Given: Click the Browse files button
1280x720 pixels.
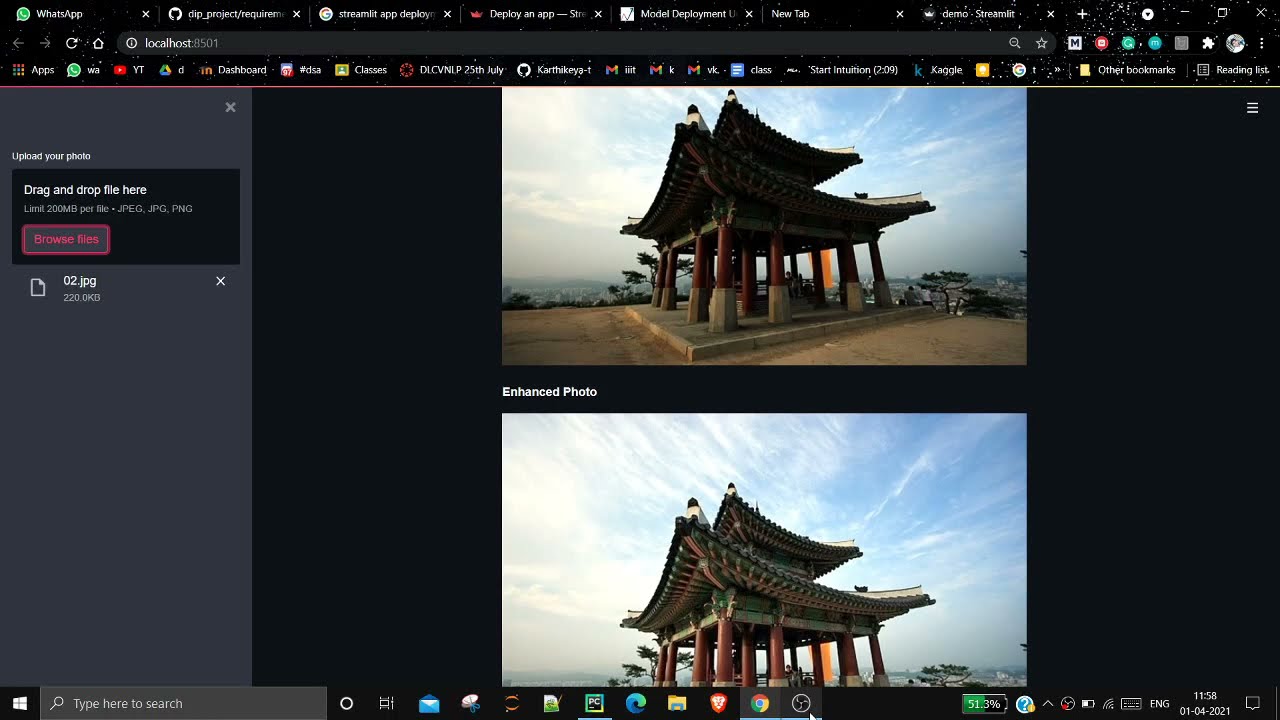Looking at the screenshot, I should [66, 239].
